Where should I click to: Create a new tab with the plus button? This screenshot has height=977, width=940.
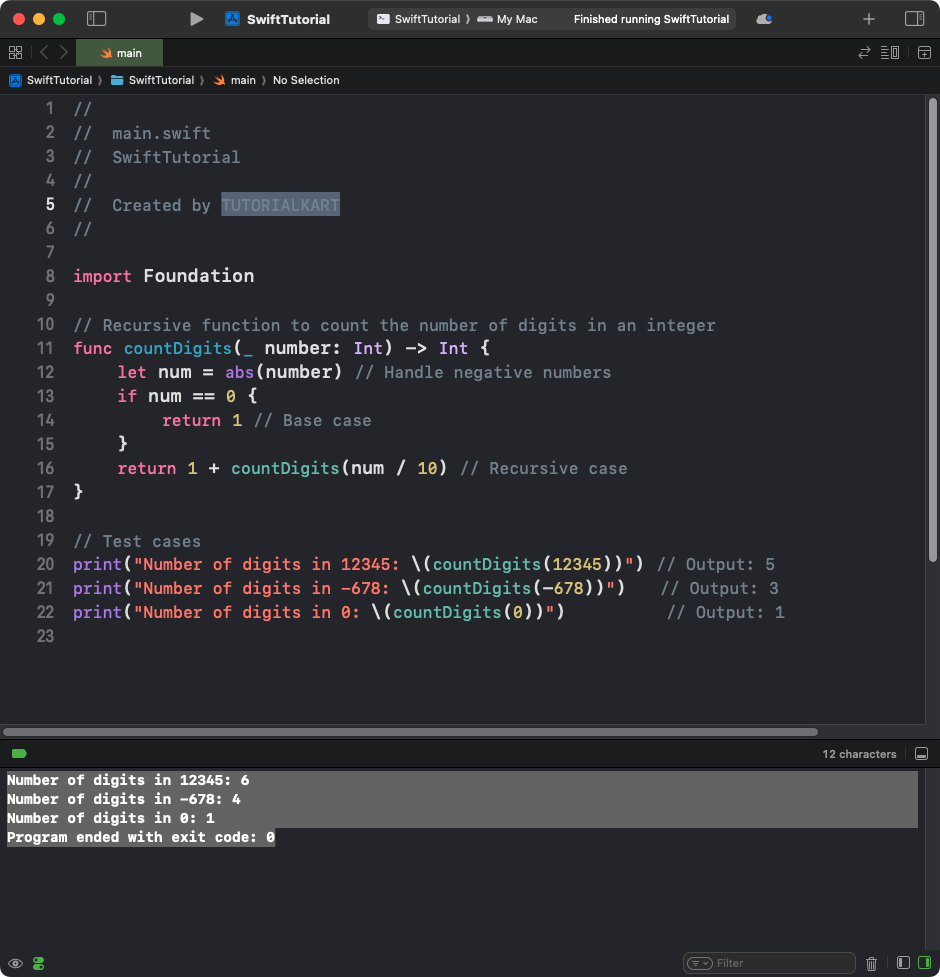tap(868, 18)
